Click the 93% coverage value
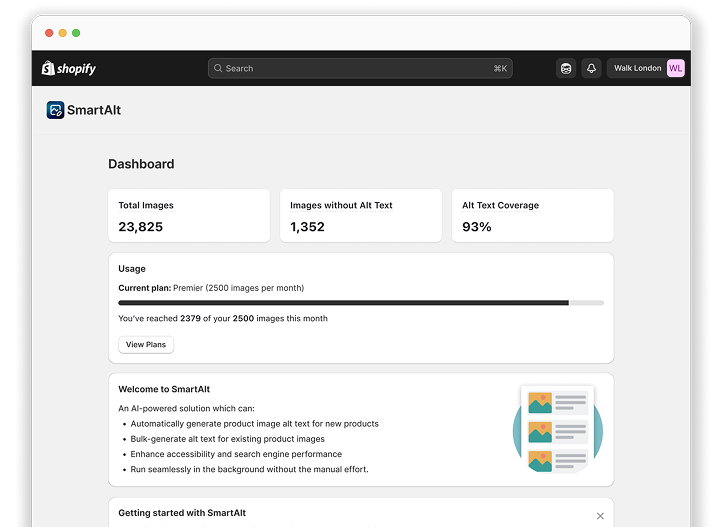The width and height of the screenshot is (723, 527). pyautogui.click(x=477, y=227)
